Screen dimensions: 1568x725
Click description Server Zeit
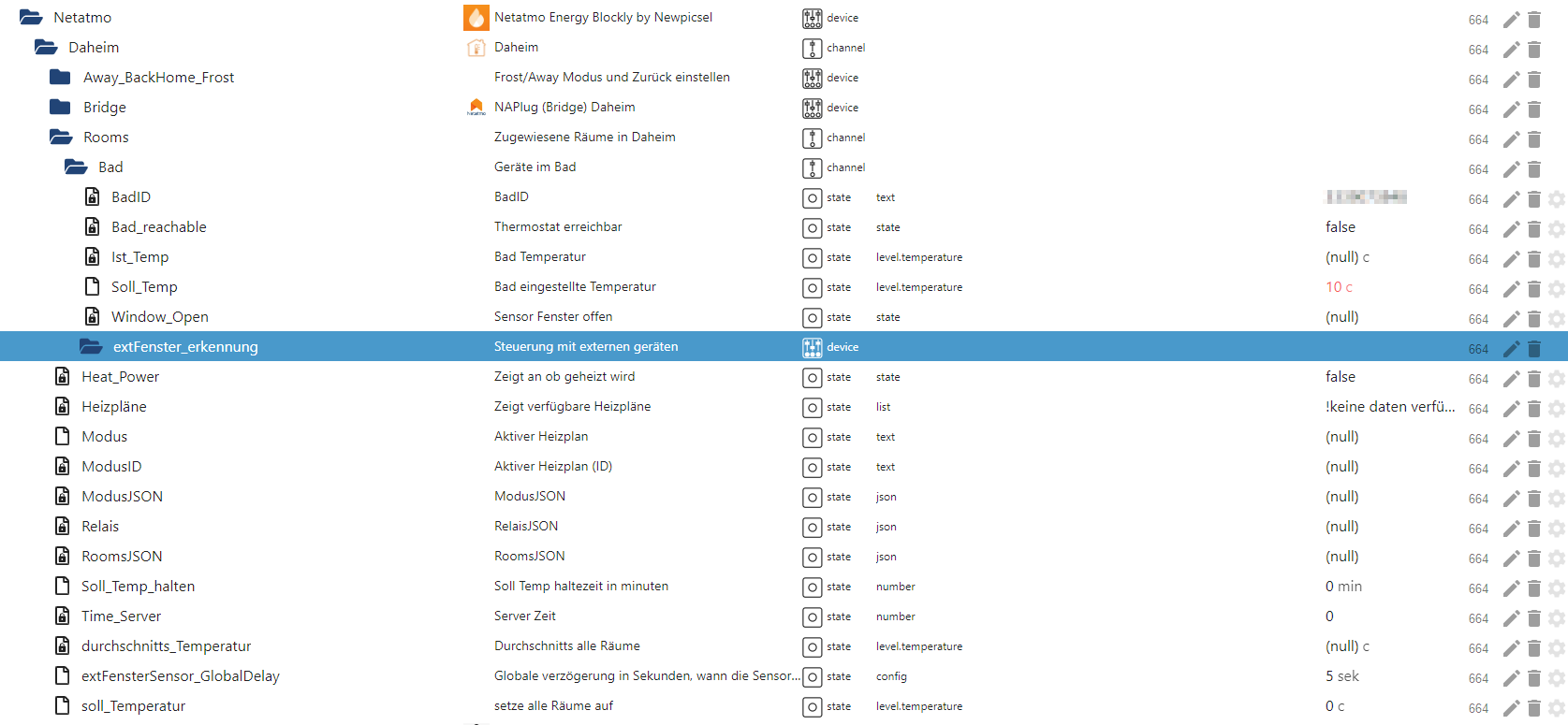(525, 616)
